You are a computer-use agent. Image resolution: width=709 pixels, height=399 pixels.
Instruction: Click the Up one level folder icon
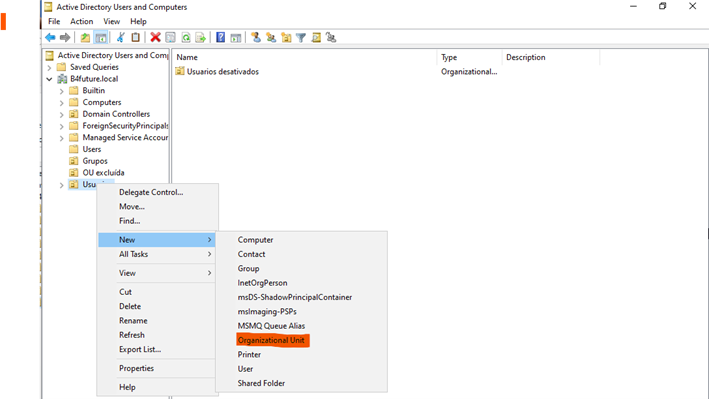[85, 38]
